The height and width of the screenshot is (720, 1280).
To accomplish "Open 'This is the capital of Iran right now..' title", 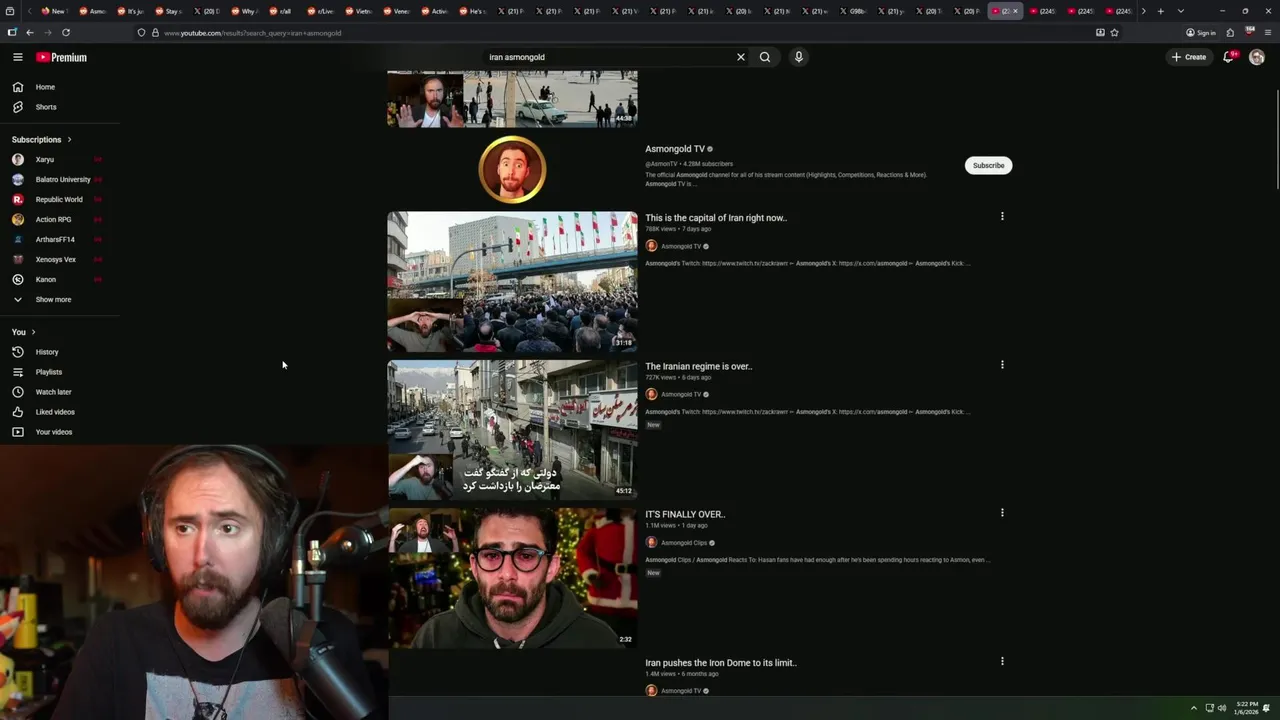I will pos(716,218).
